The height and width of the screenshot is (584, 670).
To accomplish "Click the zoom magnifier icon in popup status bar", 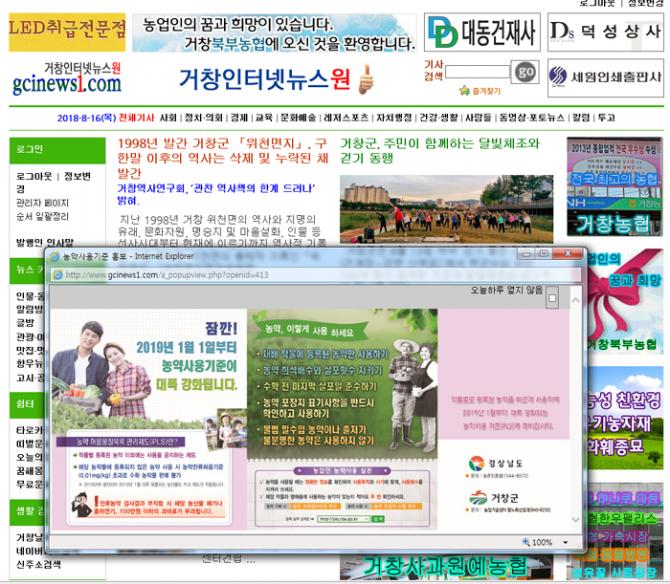I will (x=526, y=542).
